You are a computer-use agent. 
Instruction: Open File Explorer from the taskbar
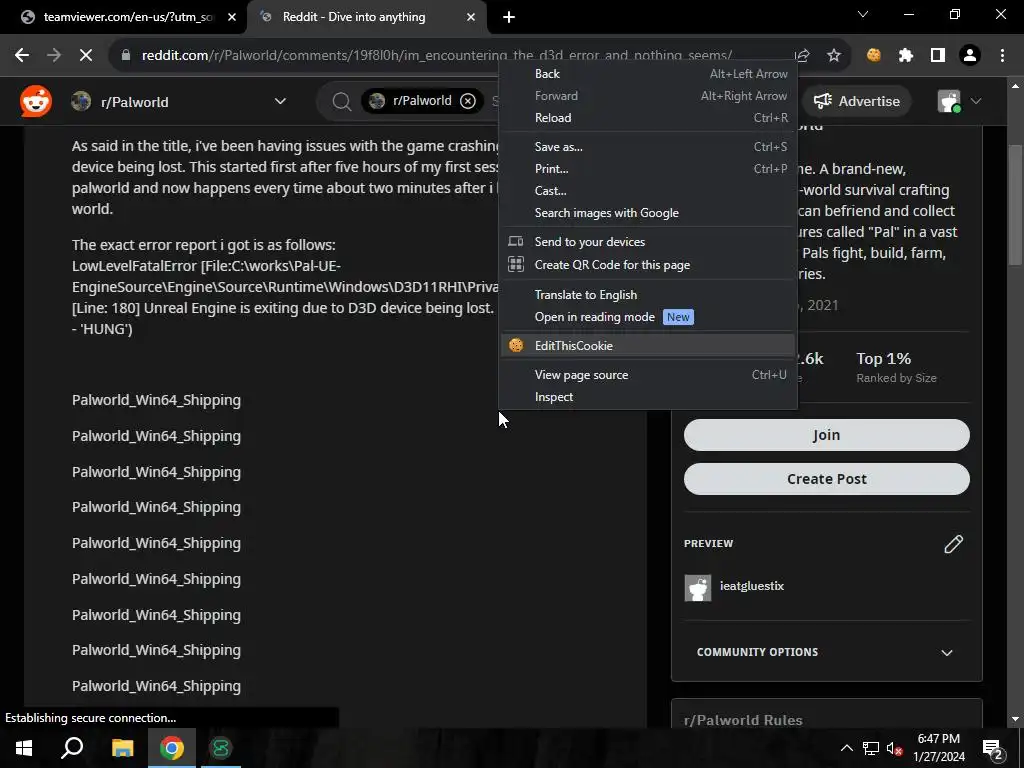click(122, 748)
